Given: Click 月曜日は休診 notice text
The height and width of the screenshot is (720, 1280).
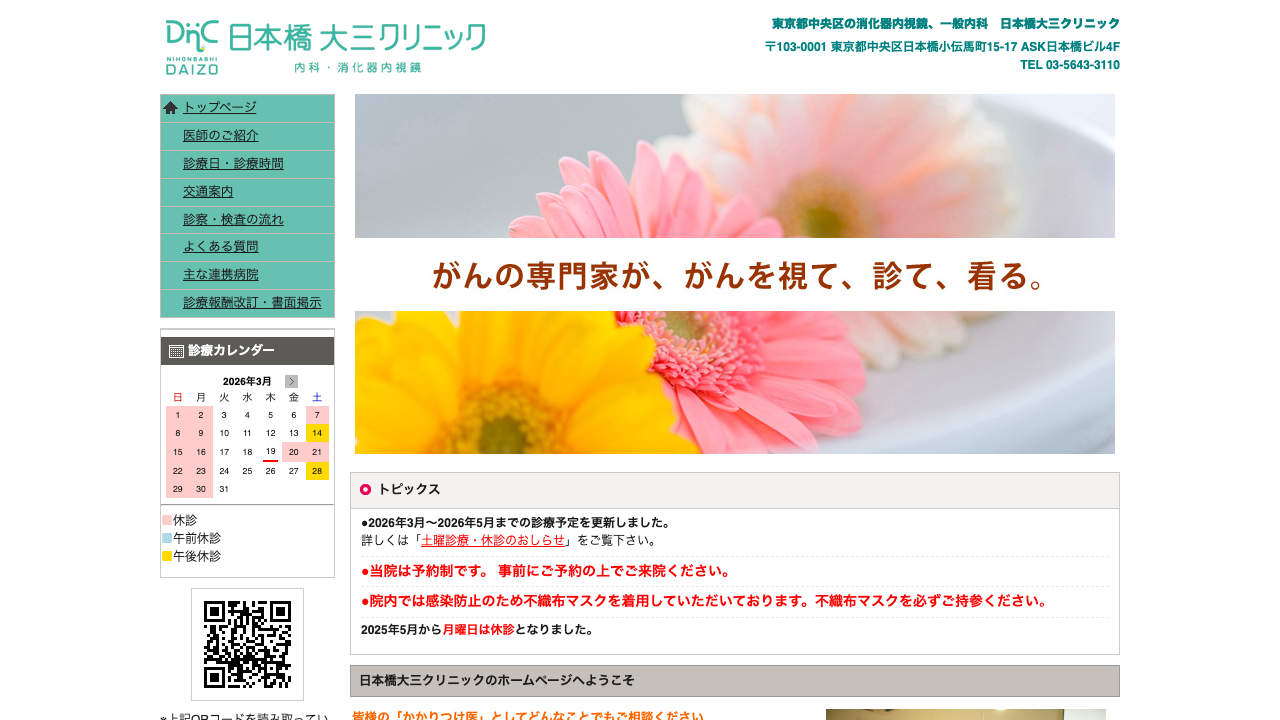Looking at the screenshot, I should [478, 629].
